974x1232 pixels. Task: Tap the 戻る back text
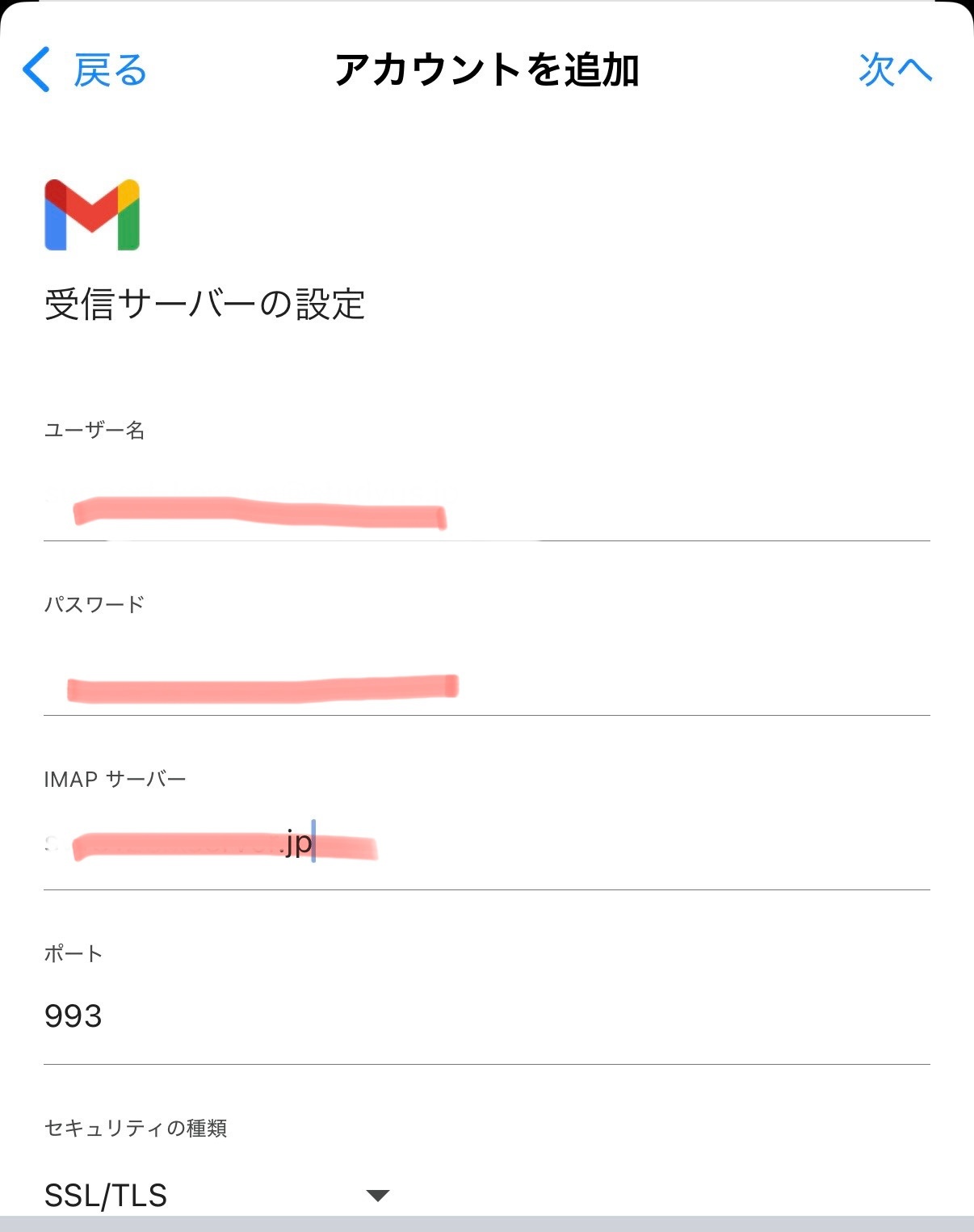pos(110,69)
